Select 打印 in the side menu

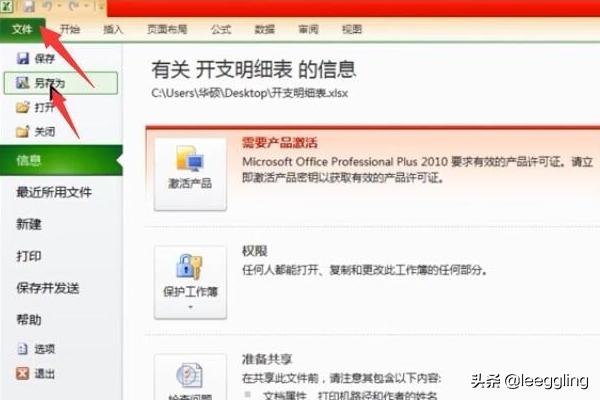(x=29, y=256)
